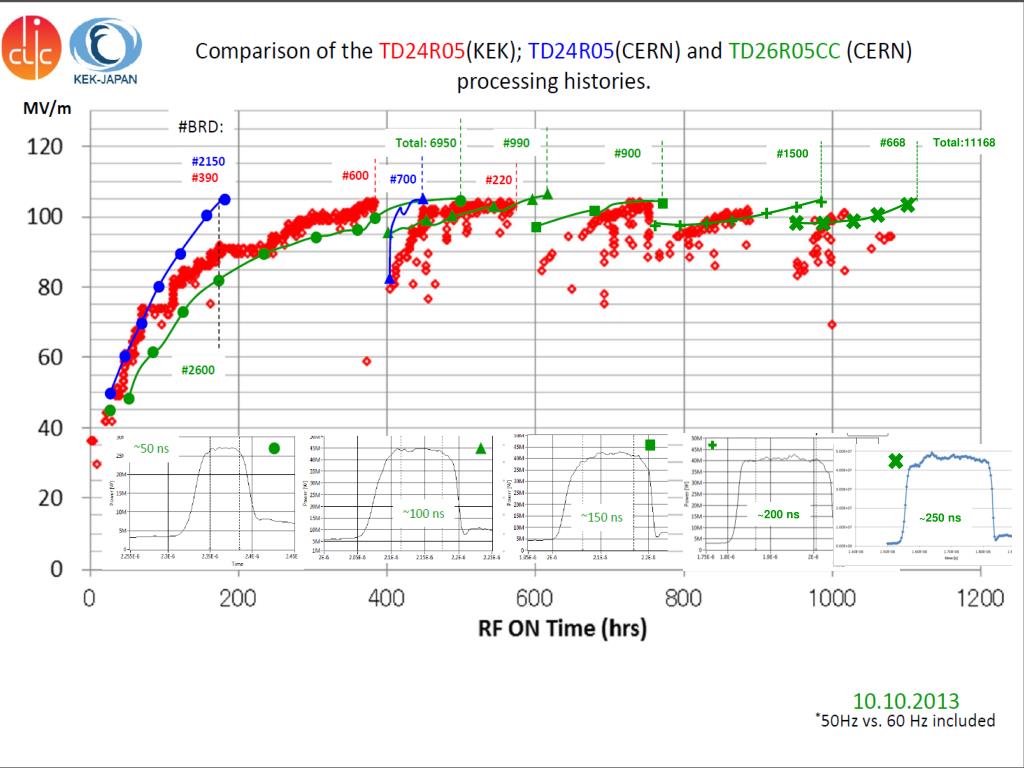
Task: Click the blue triangle point under #700
Action: (x=423, y=199)
